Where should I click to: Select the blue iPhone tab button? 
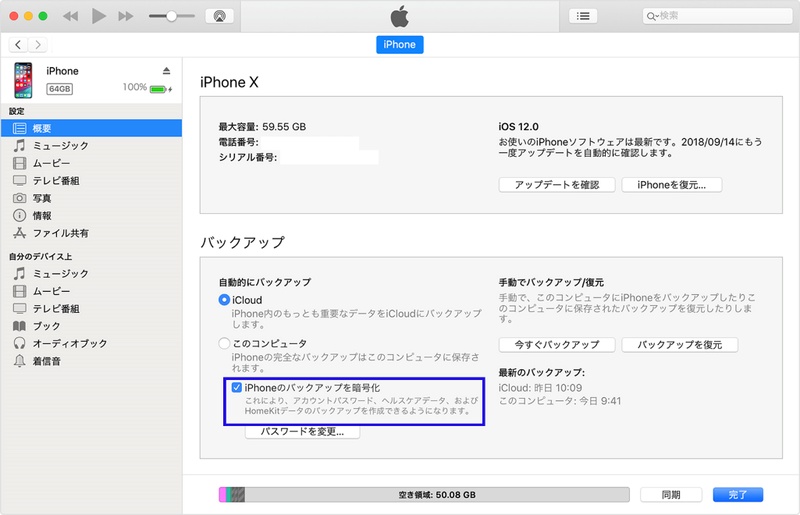pos(399,44)
